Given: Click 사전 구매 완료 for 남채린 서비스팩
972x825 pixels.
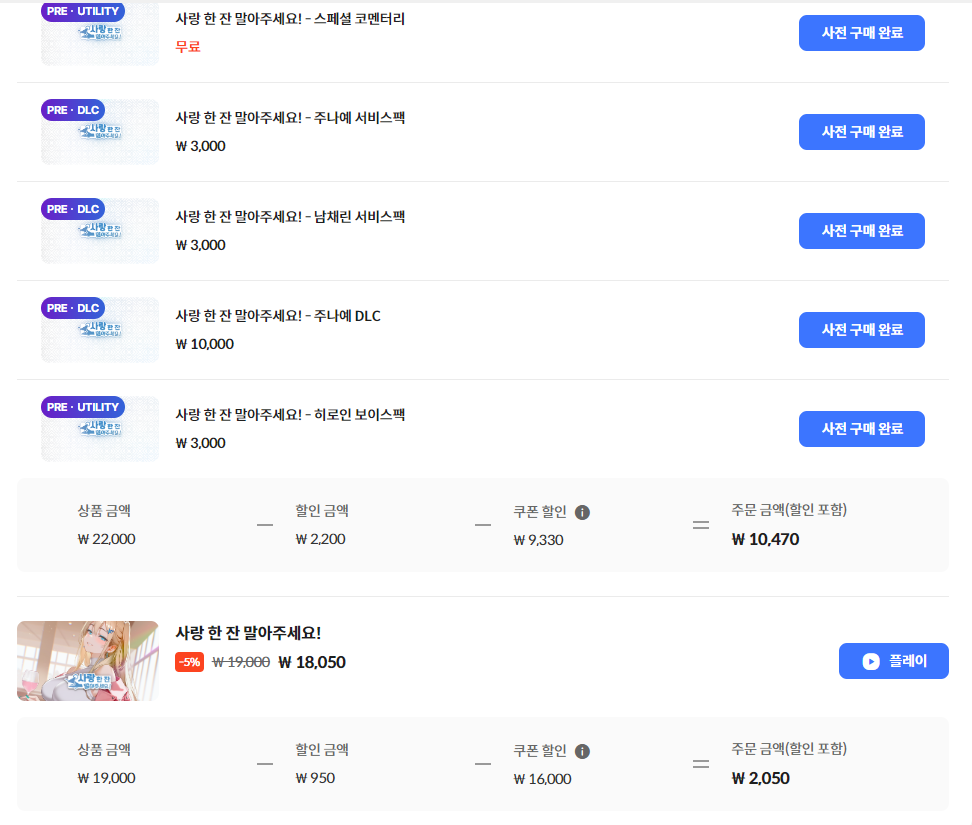Looking at the screenshot, I should point(861,231).
